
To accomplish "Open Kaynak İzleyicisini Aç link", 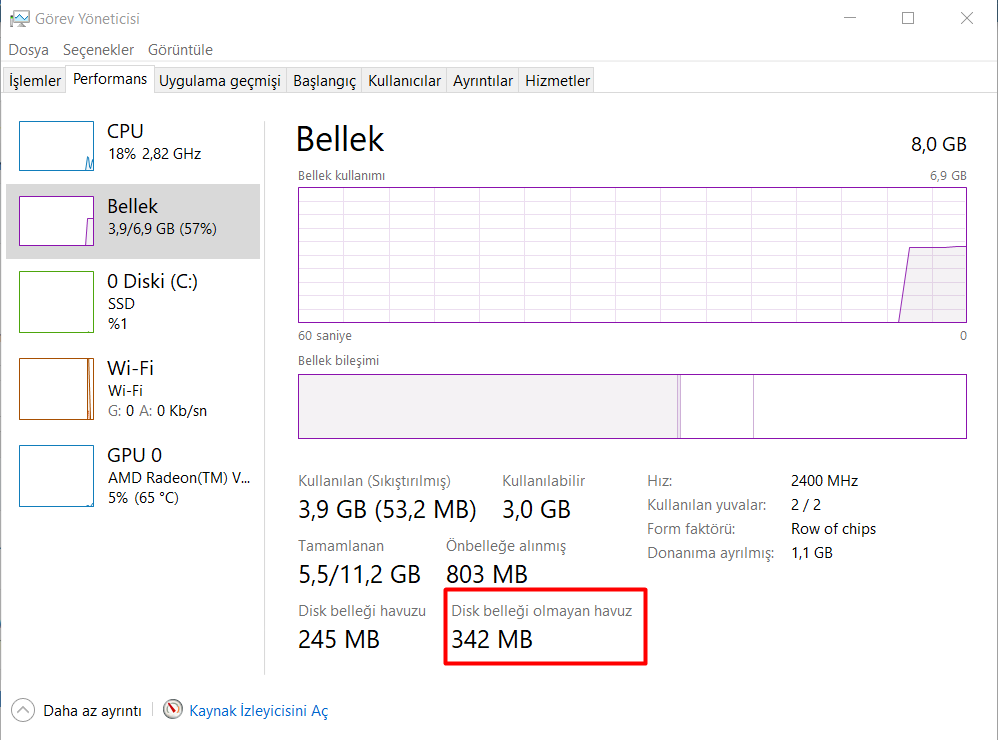I will point(258,711).
